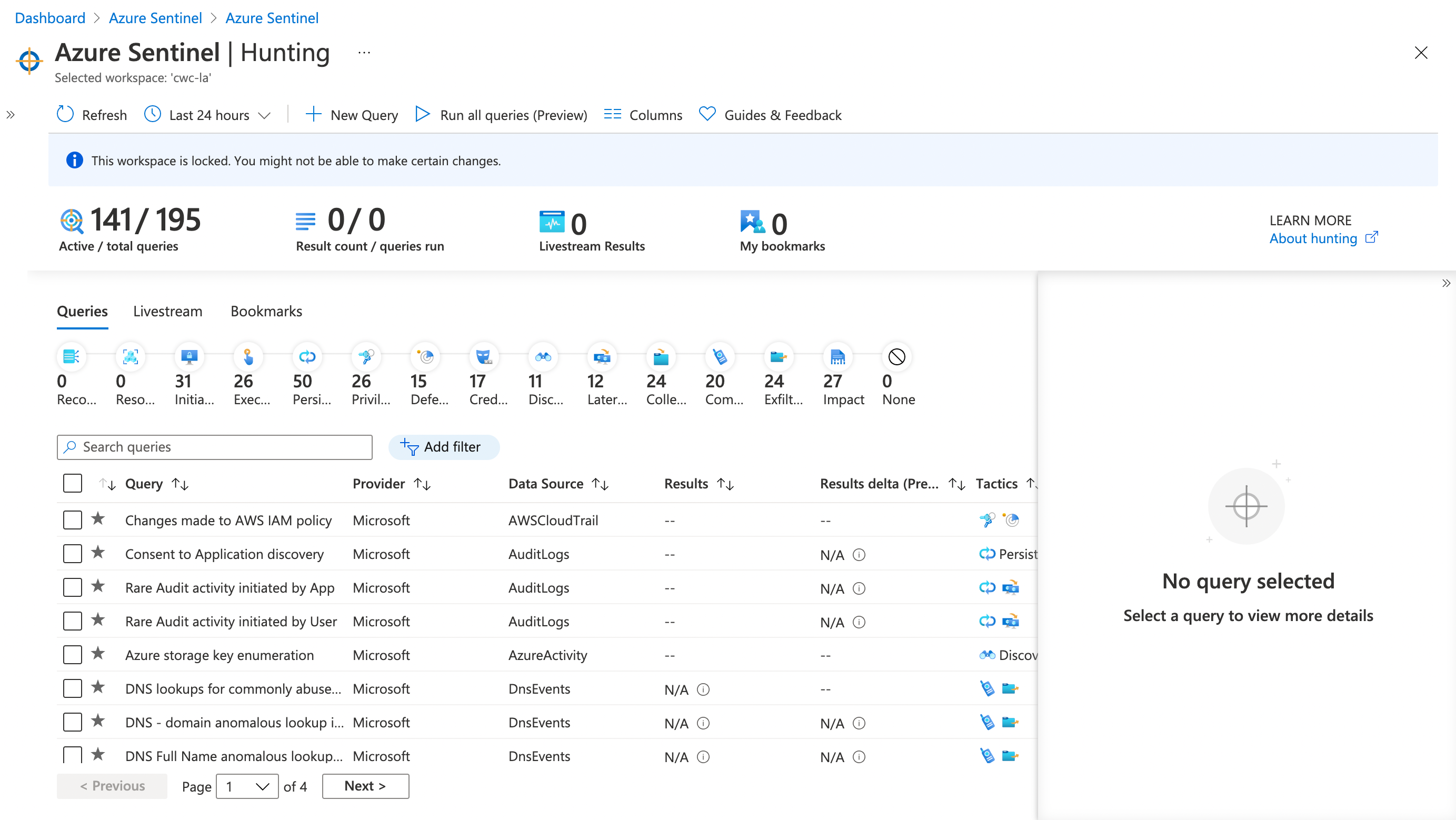The width and height of the screenshot is (1456, 820).
Task: Tick the Rare Audit activity by User checkbox
Action: pos(72,621)
